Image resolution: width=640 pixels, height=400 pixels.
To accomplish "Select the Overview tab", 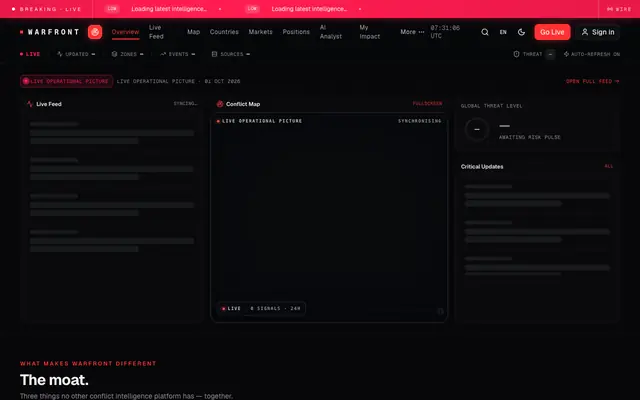I will [x=125, y=32].
